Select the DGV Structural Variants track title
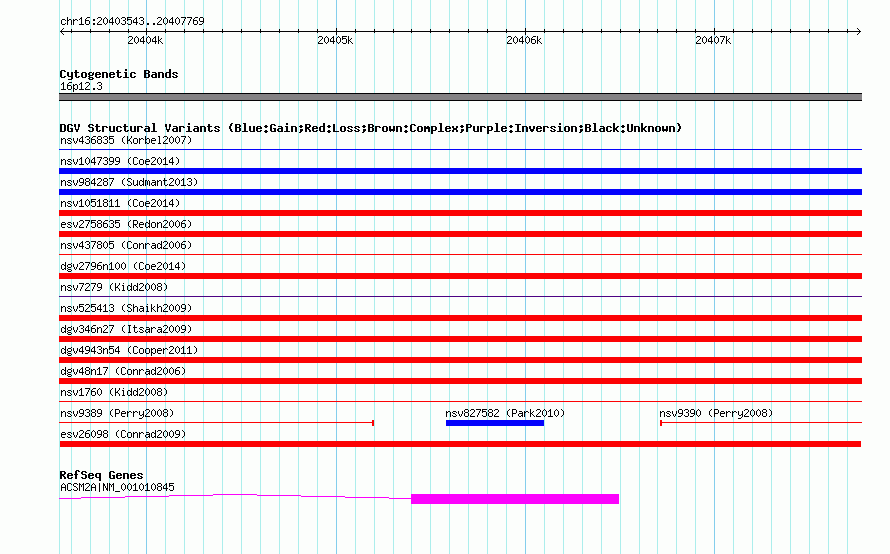The width and height of the screenshot is (890, 554). (x=371, y=128)
